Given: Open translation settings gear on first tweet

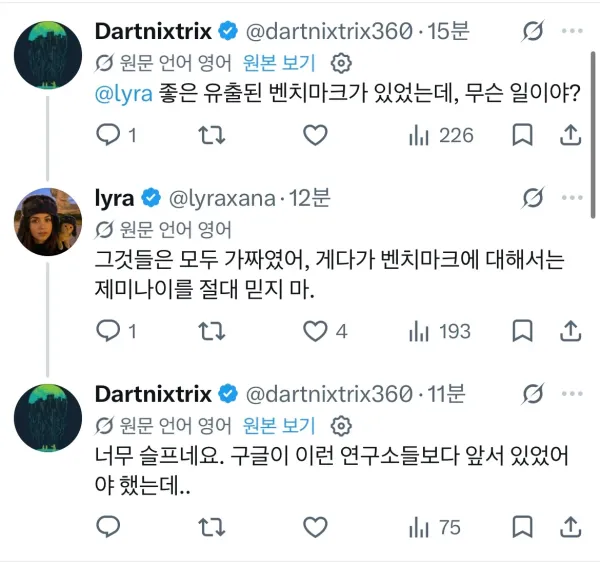Looking at the screenshot, I should 341,63.
